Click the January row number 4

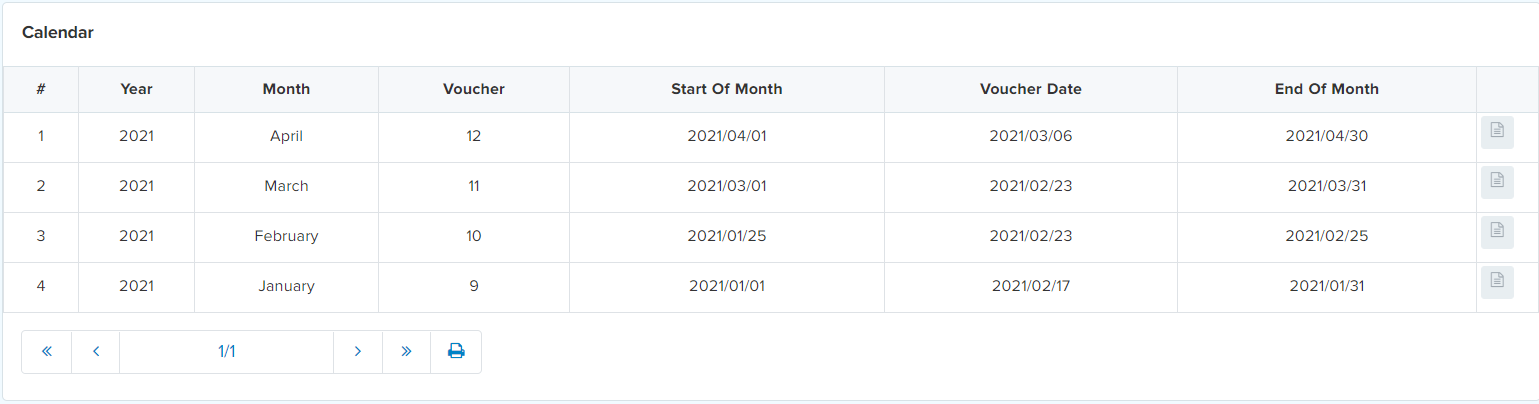click(x=41, y=286)
